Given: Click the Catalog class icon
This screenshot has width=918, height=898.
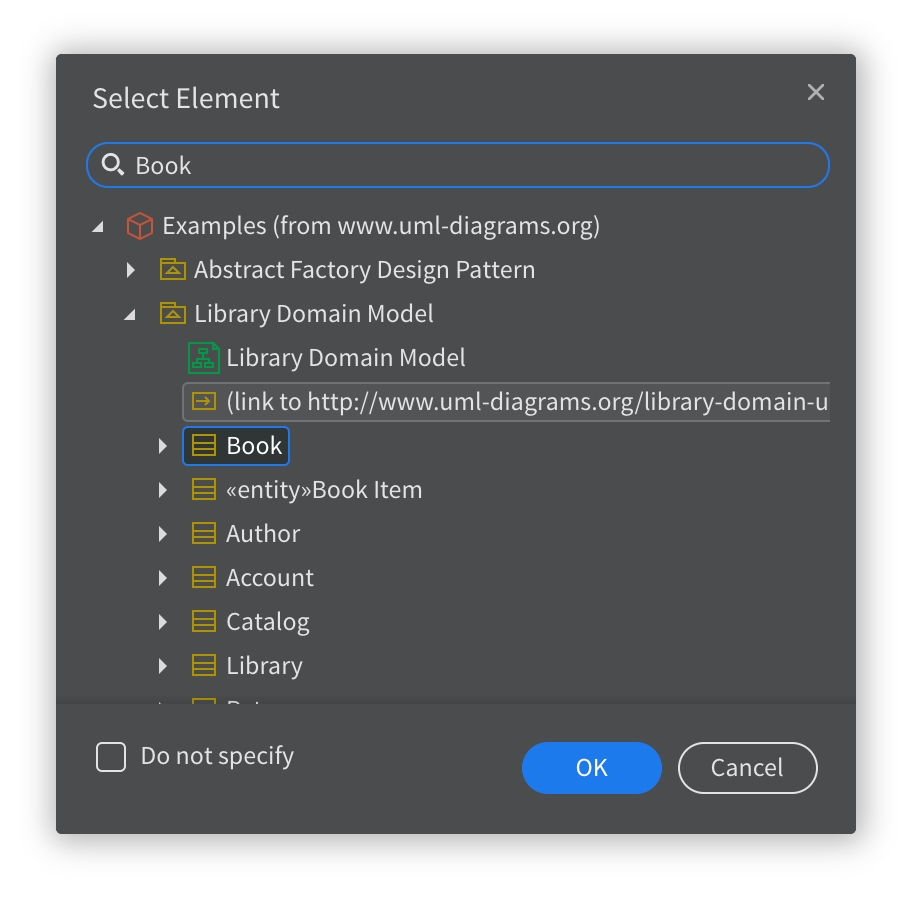Looking at the screenshot, I should point(204,622).
